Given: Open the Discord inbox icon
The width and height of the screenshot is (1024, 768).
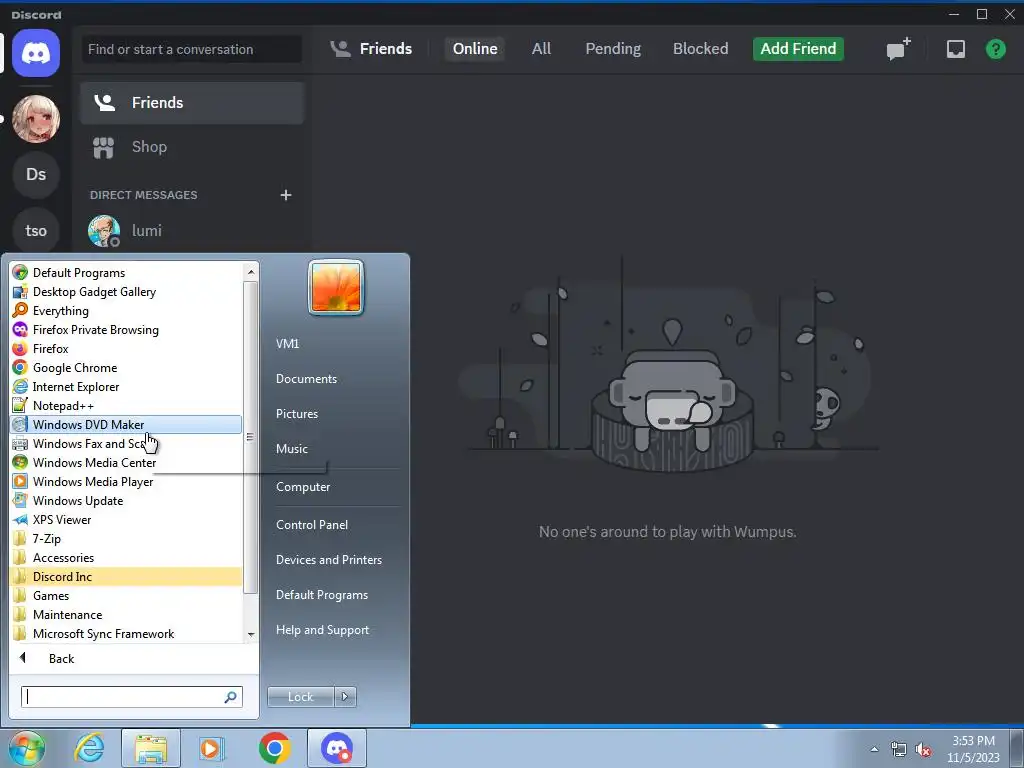Looking at the screenshot, I should click(x=955, y=49).
